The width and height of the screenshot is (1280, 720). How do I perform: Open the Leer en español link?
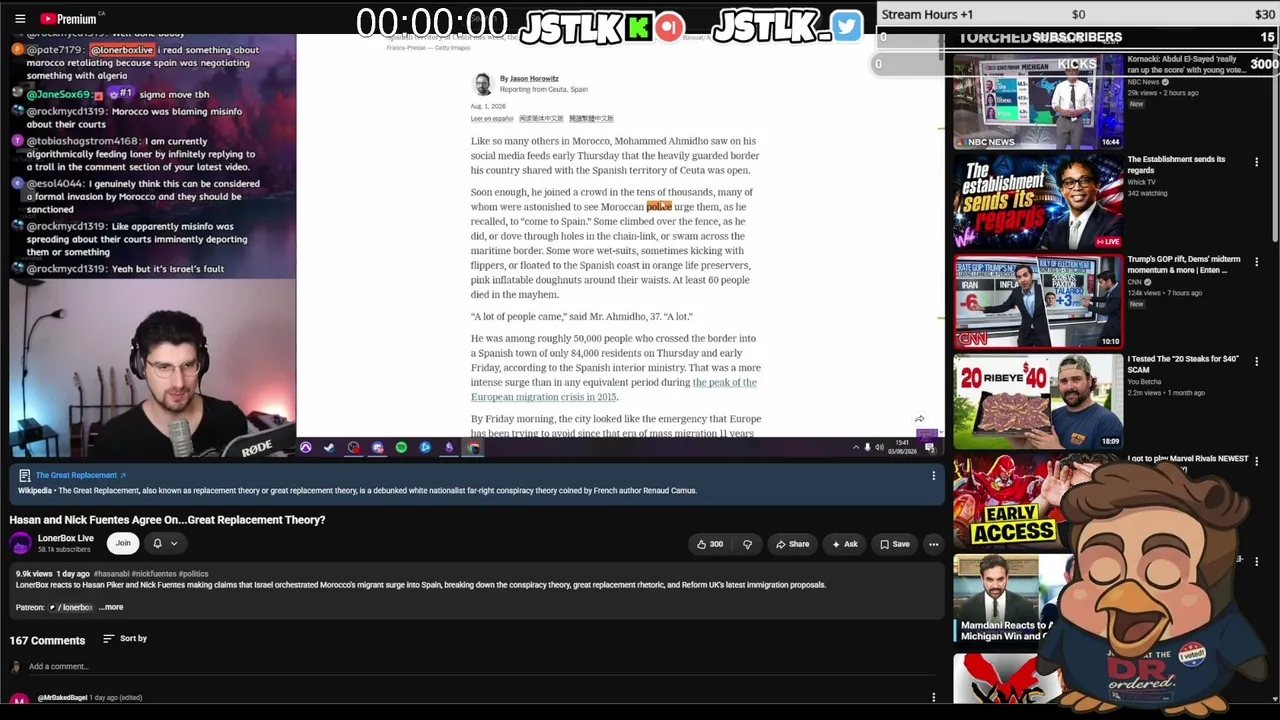[492, 118]
